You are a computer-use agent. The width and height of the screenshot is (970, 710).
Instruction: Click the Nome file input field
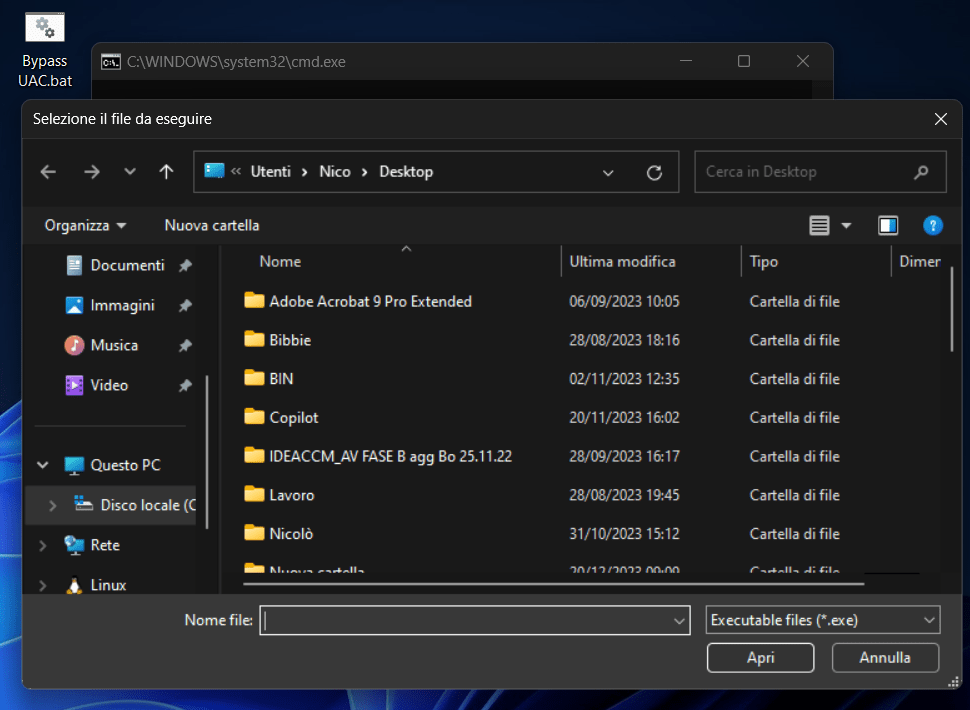click(465, 620)
